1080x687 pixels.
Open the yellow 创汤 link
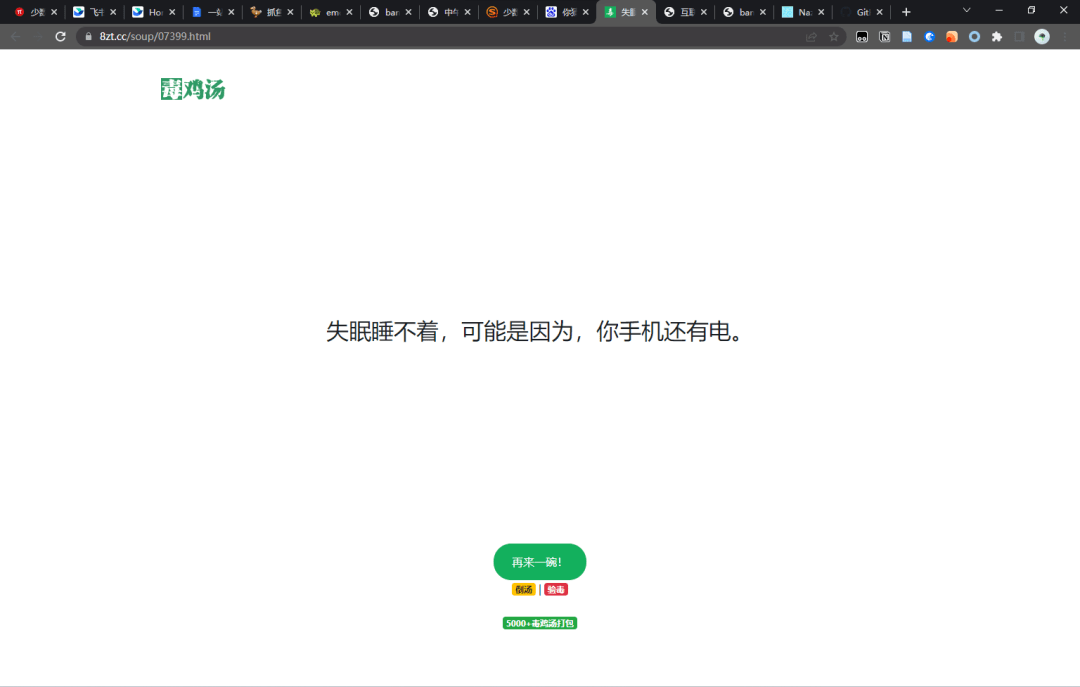tap(522, 589)
